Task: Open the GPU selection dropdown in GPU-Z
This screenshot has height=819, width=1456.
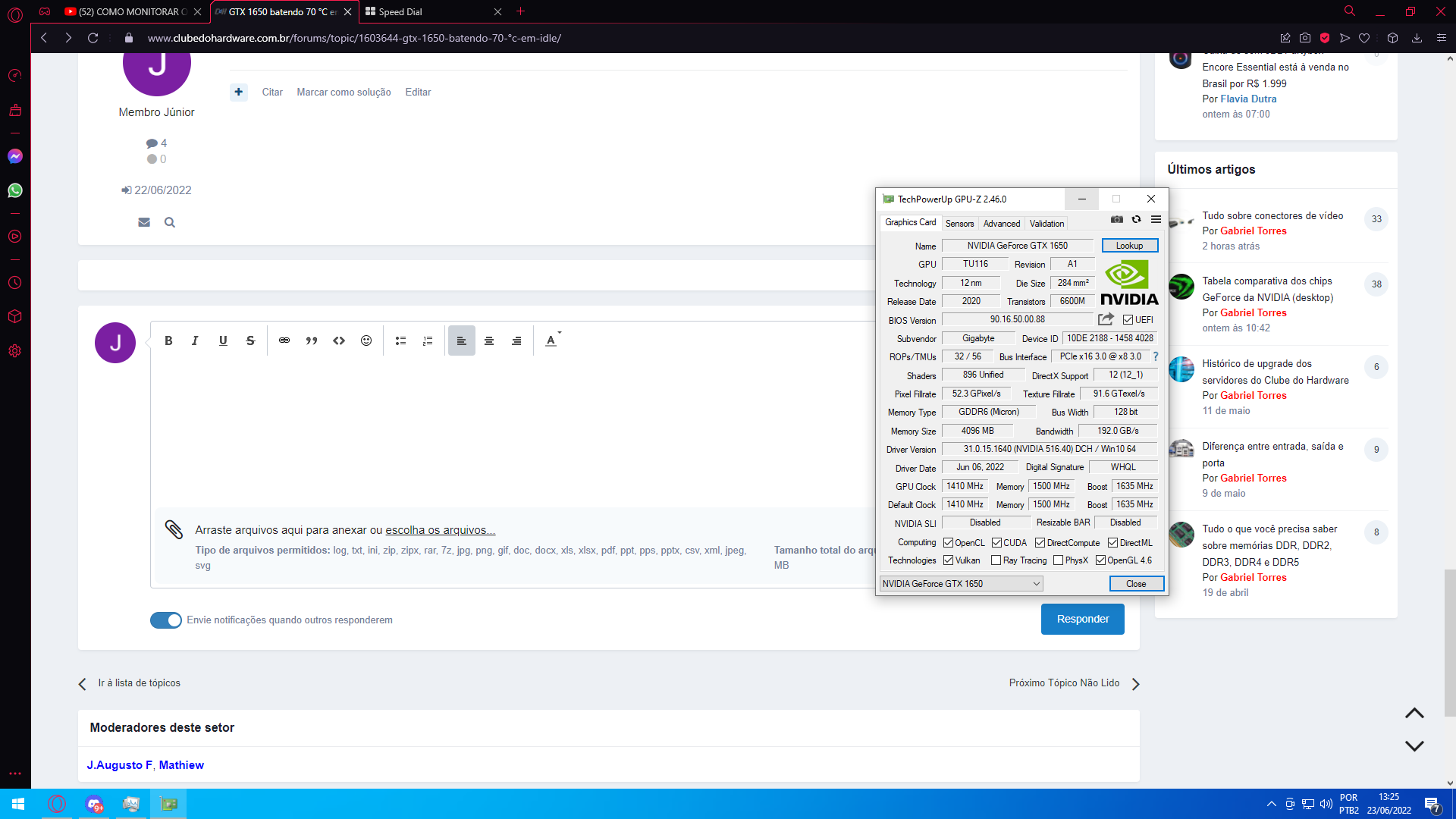Action: click(961, 584)
